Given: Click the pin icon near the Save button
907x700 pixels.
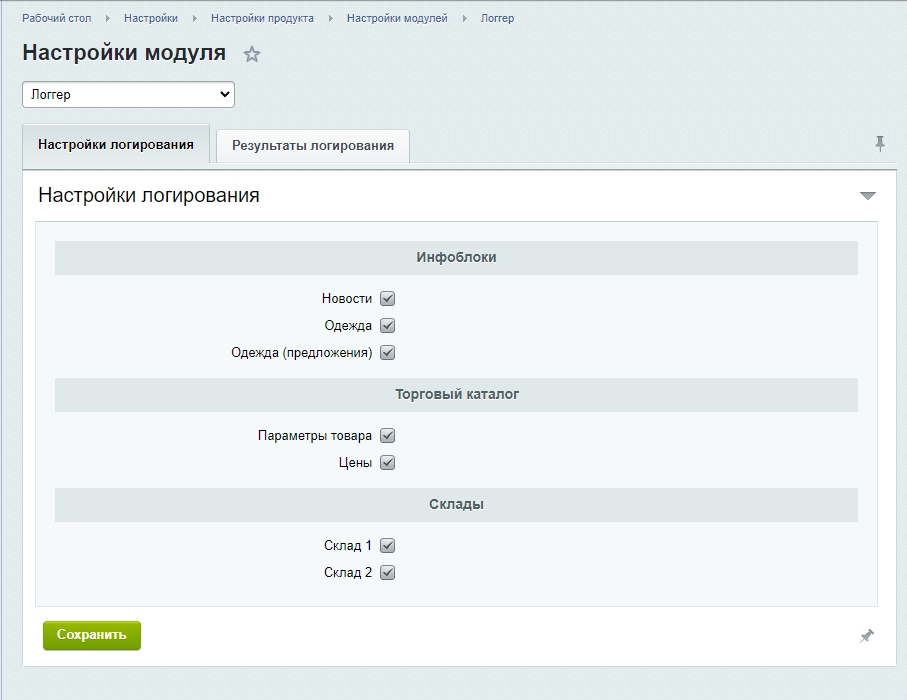Looking at the screenshot, I should point(867,636).
